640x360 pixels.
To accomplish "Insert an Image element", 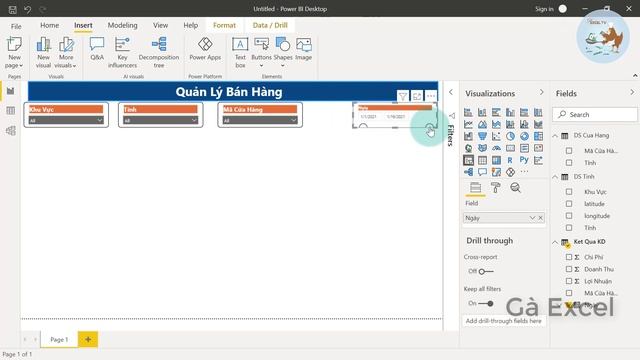I will (304, 49).
